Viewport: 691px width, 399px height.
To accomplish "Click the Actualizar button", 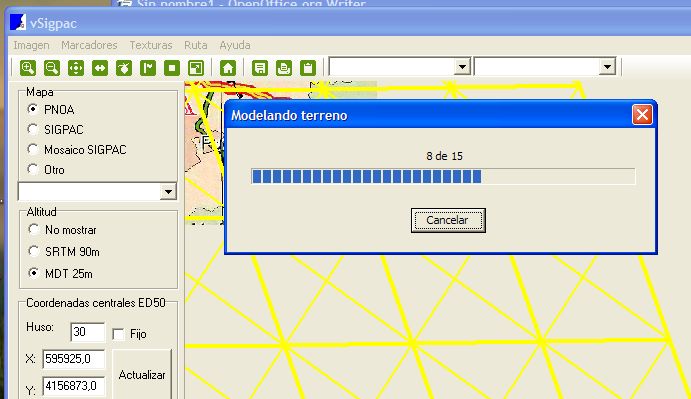I will (142, 375).
